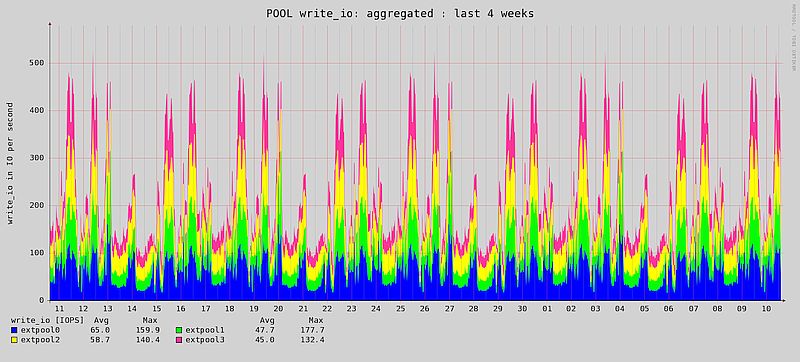The width and height of the screenshot is (800, 362).
Task: Click extpool0 Max value 159.9
Action: click(147, 330)
